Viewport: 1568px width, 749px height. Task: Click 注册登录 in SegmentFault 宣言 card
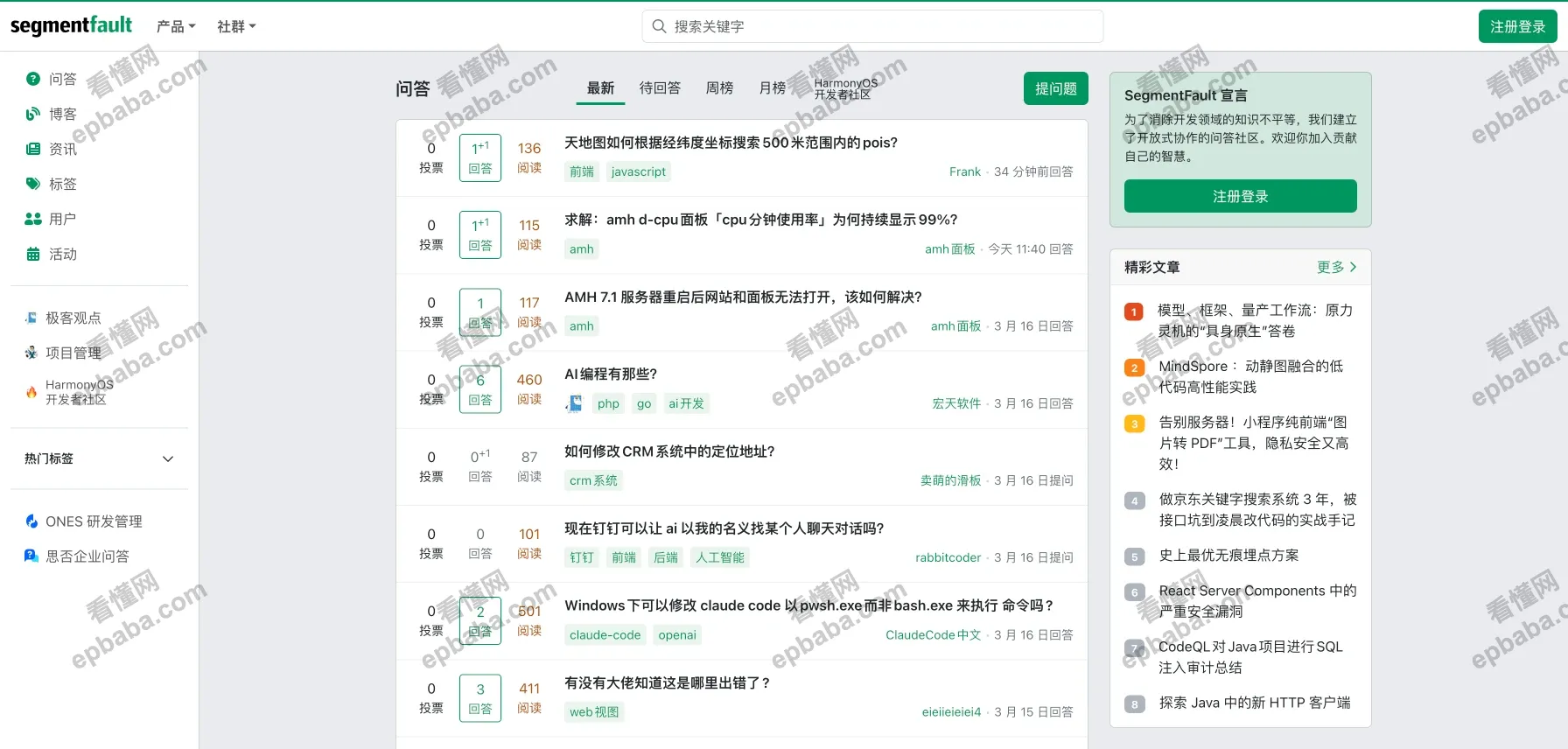click(1241, 196)
